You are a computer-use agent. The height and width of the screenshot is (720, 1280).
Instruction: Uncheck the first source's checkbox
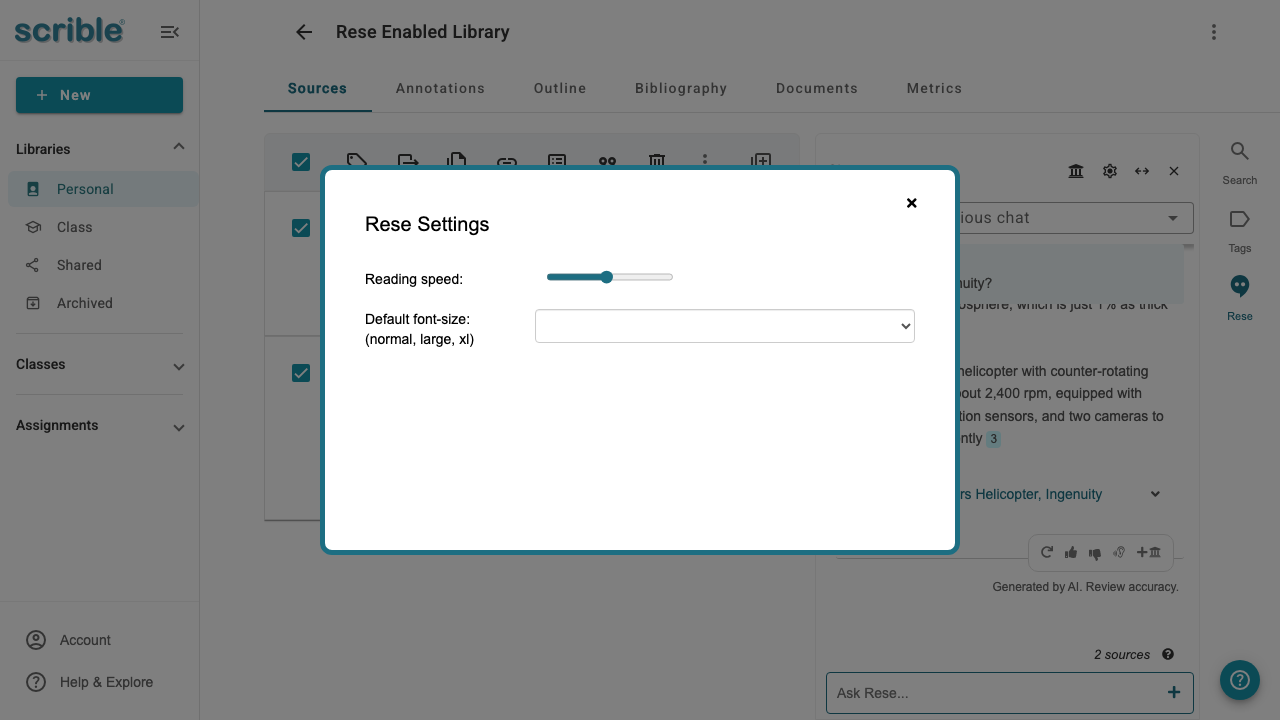coord(301,228)
